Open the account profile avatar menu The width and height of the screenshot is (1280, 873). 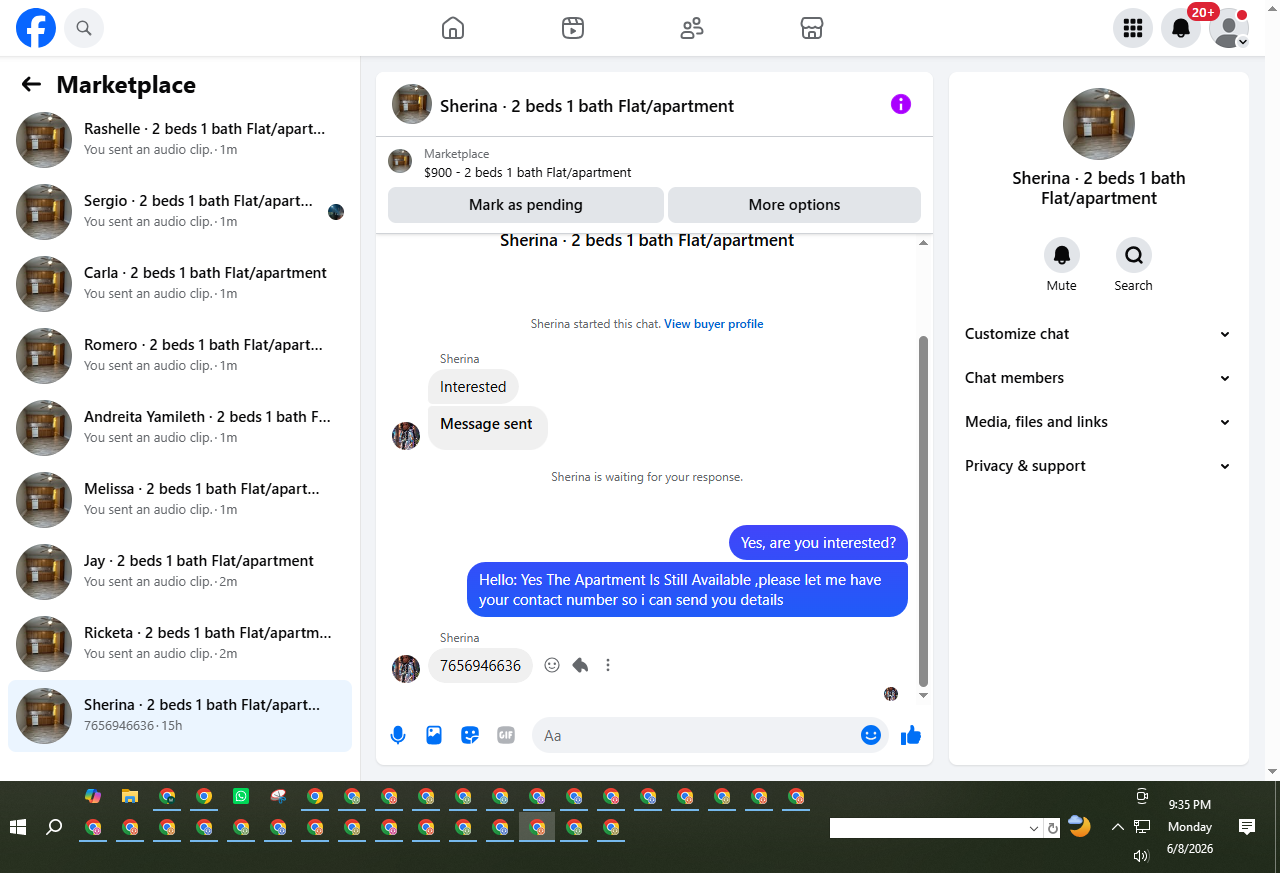pos(1229,28)
